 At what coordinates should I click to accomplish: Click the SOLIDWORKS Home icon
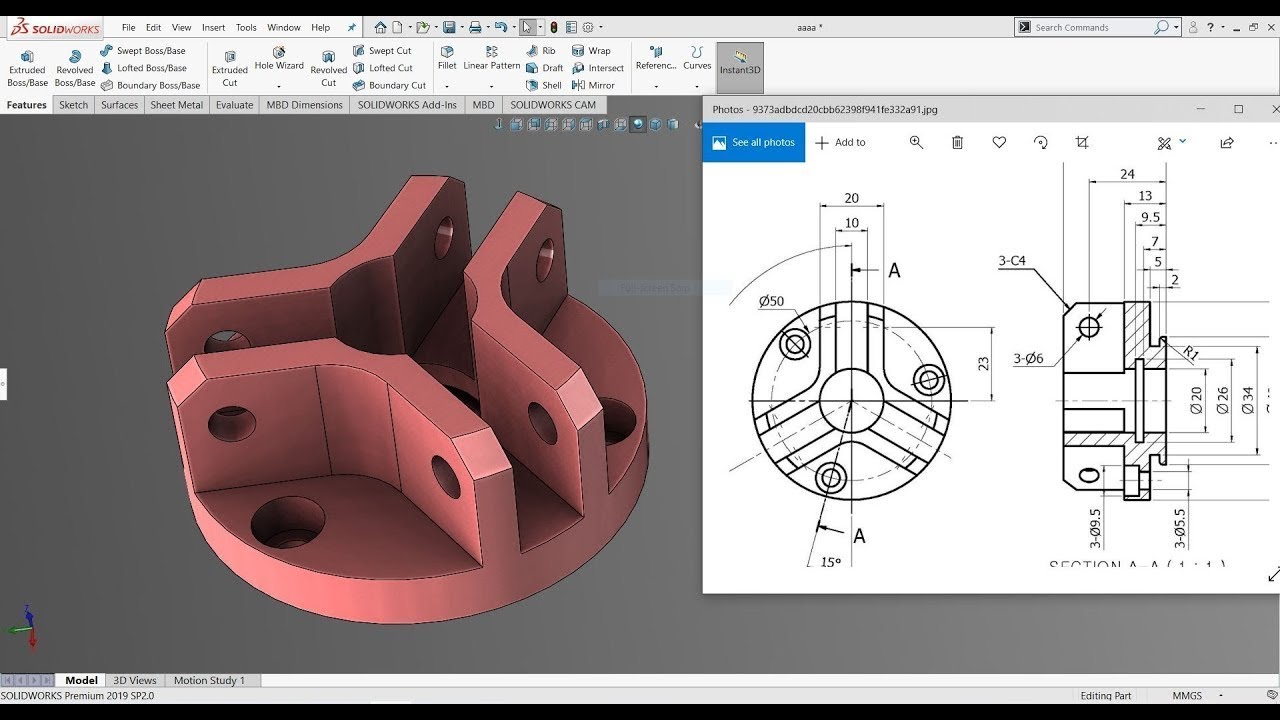click(x=380, y=27)
